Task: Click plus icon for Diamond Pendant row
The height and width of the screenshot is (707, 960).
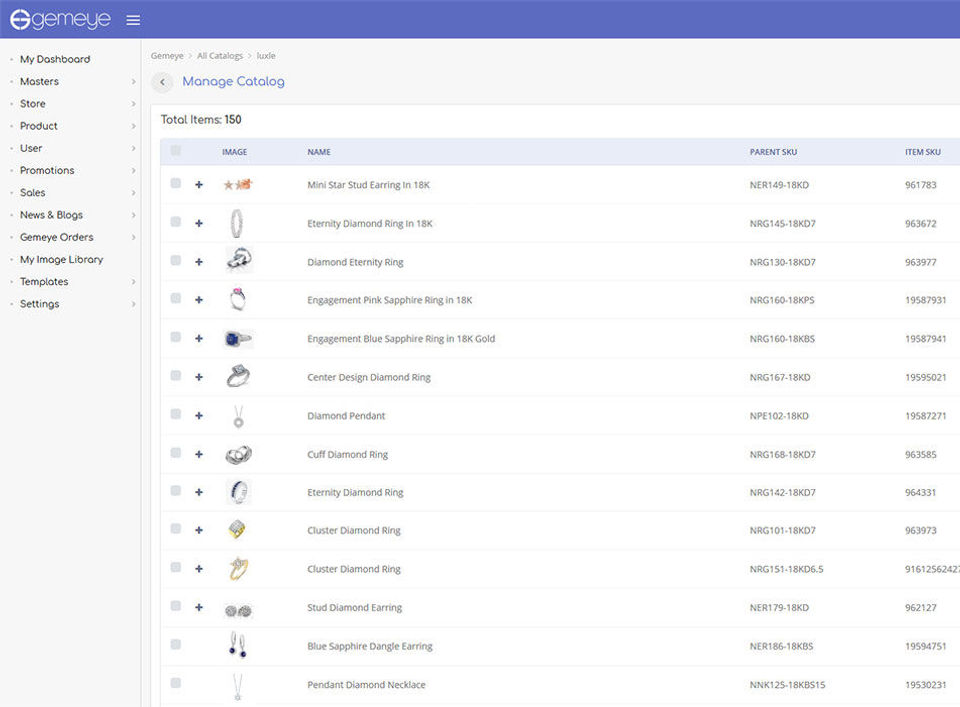Action: pyautogui.click(x=199, y=416)
